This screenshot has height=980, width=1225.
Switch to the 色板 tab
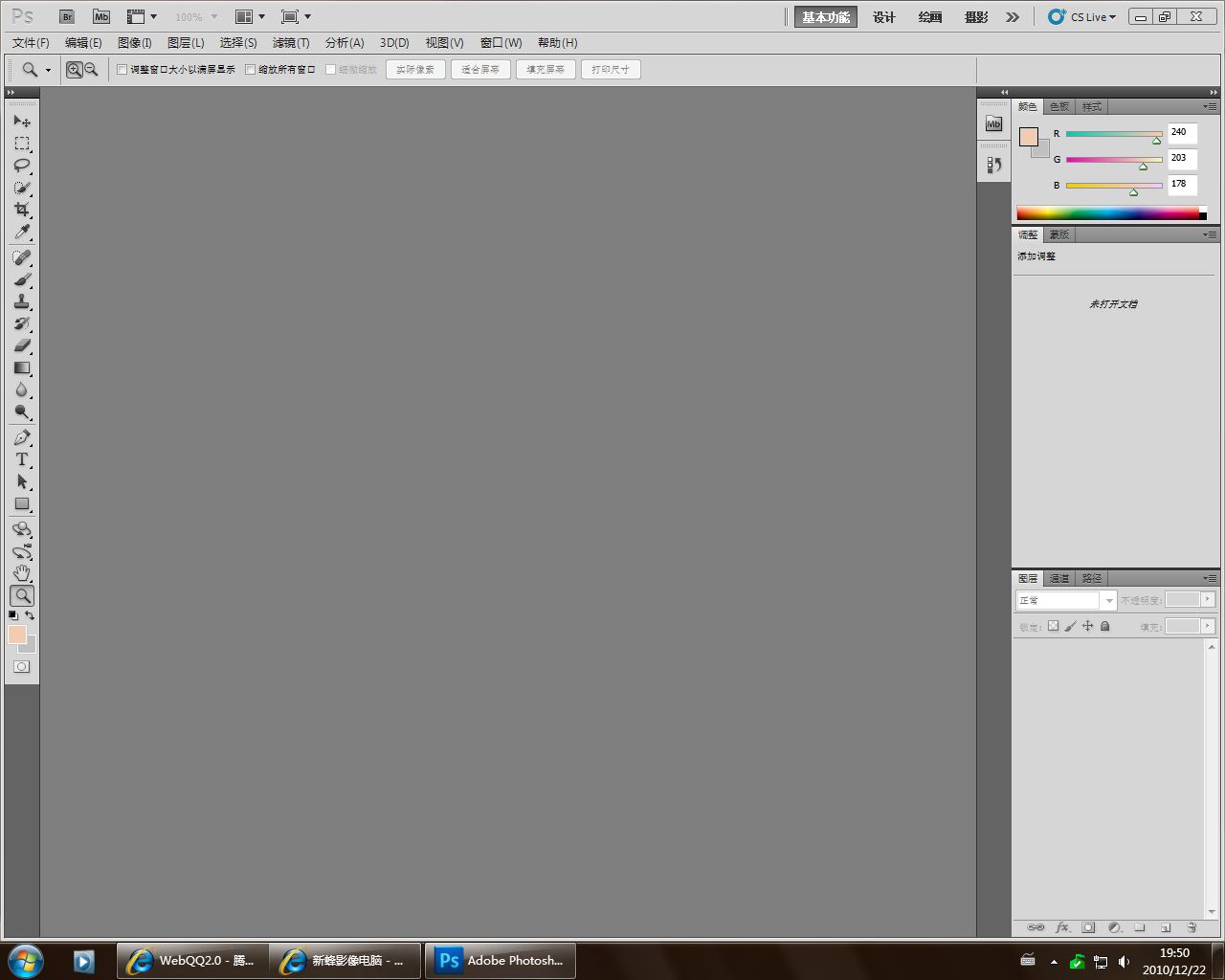(1059, 106)
